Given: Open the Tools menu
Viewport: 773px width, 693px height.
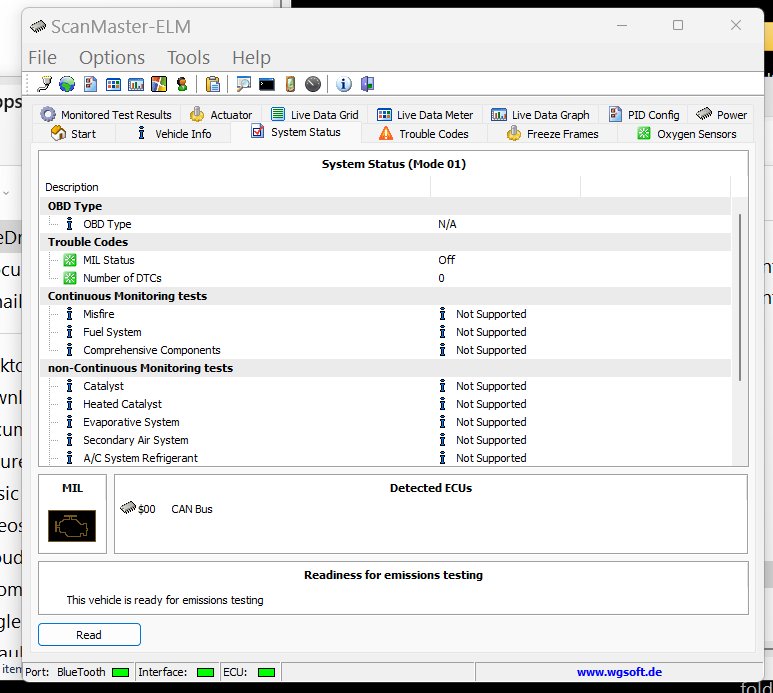Looking at the screenshot, I should (188, 58).
